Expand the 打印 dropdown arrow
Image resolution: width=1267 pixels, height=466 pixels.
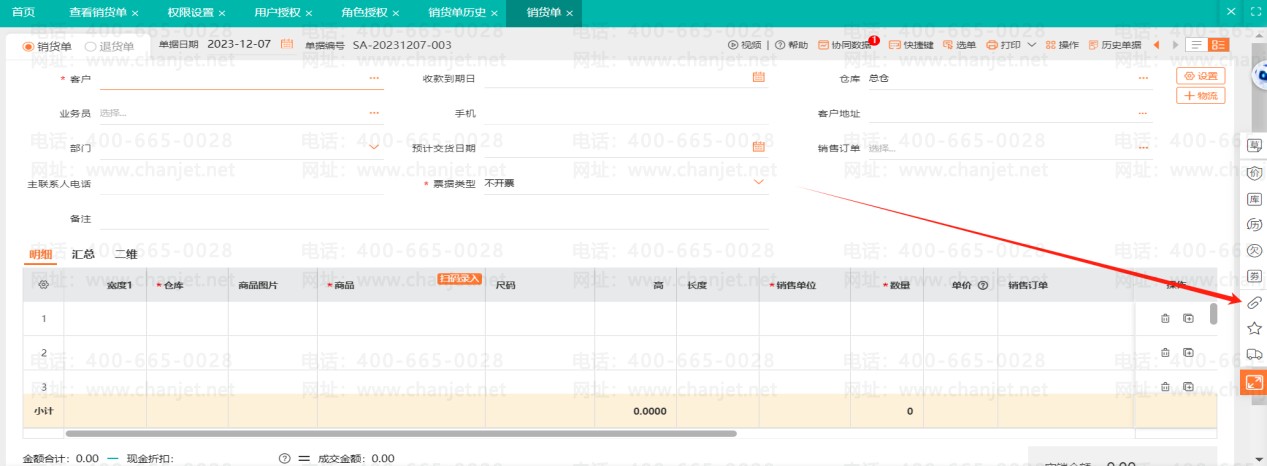coord(1031,45)
